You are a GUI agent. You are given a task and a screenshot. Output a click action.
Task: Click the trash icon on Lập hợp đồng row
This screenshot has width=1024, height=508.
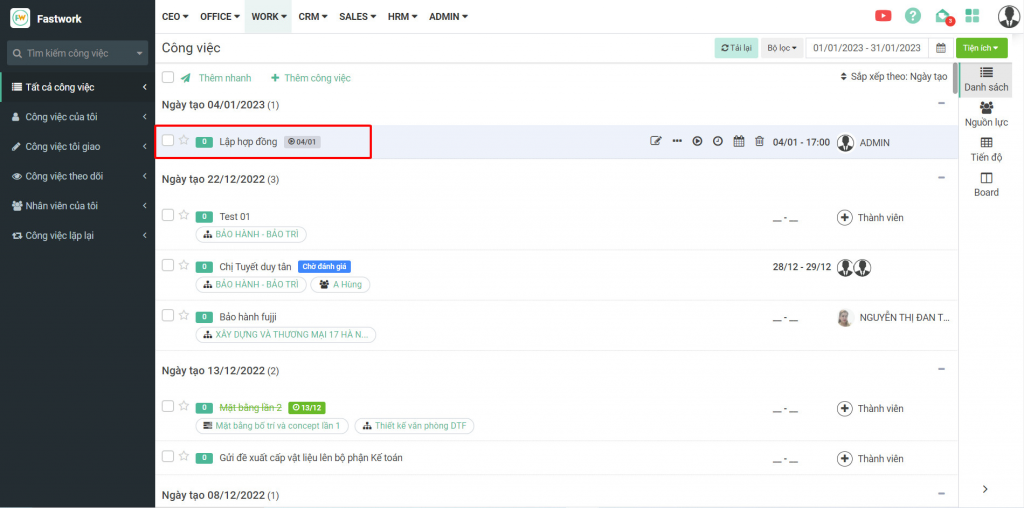pos(759,142)
